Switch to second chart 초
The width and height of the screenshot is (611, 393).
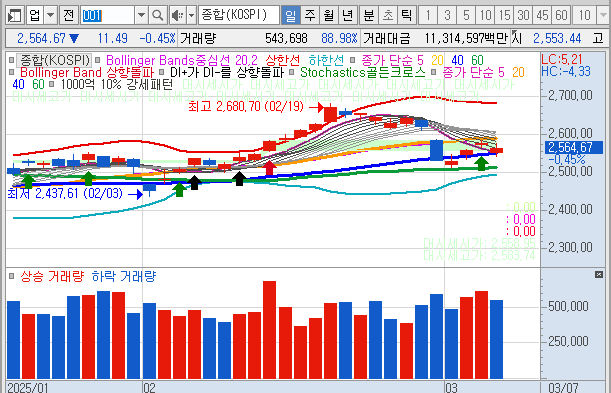(x=388, y=15)
